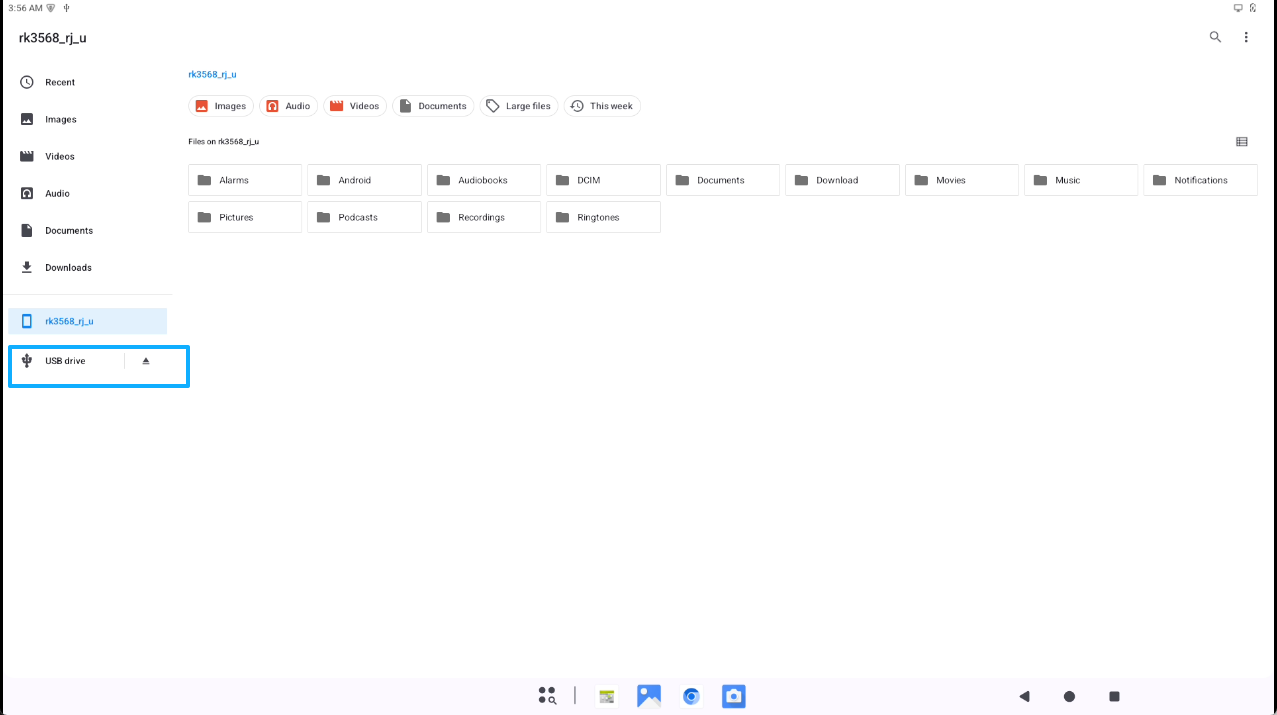Toggle the Images filter chip
Viewport: 1277px width, 715px height.
[221, 106]
